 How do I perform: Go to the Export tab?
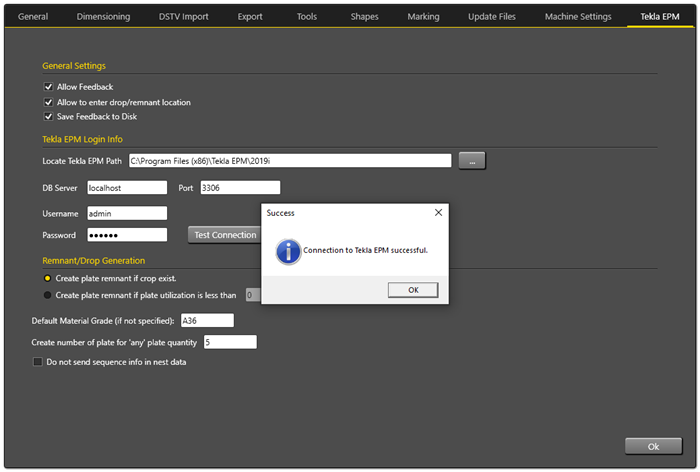pos(250,17)
